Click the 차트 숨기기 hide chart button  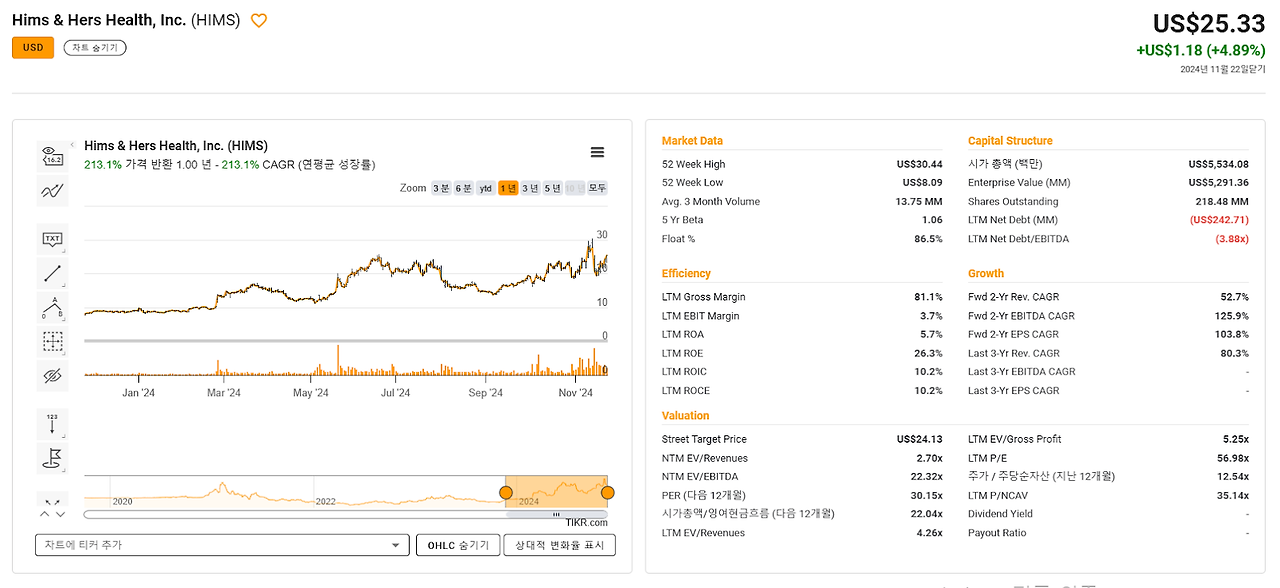95,47
